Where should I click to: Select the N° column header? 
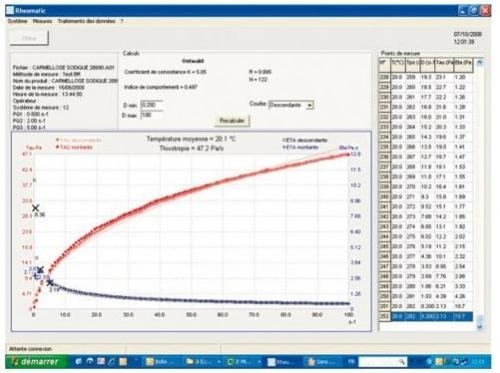coord(385,65)
